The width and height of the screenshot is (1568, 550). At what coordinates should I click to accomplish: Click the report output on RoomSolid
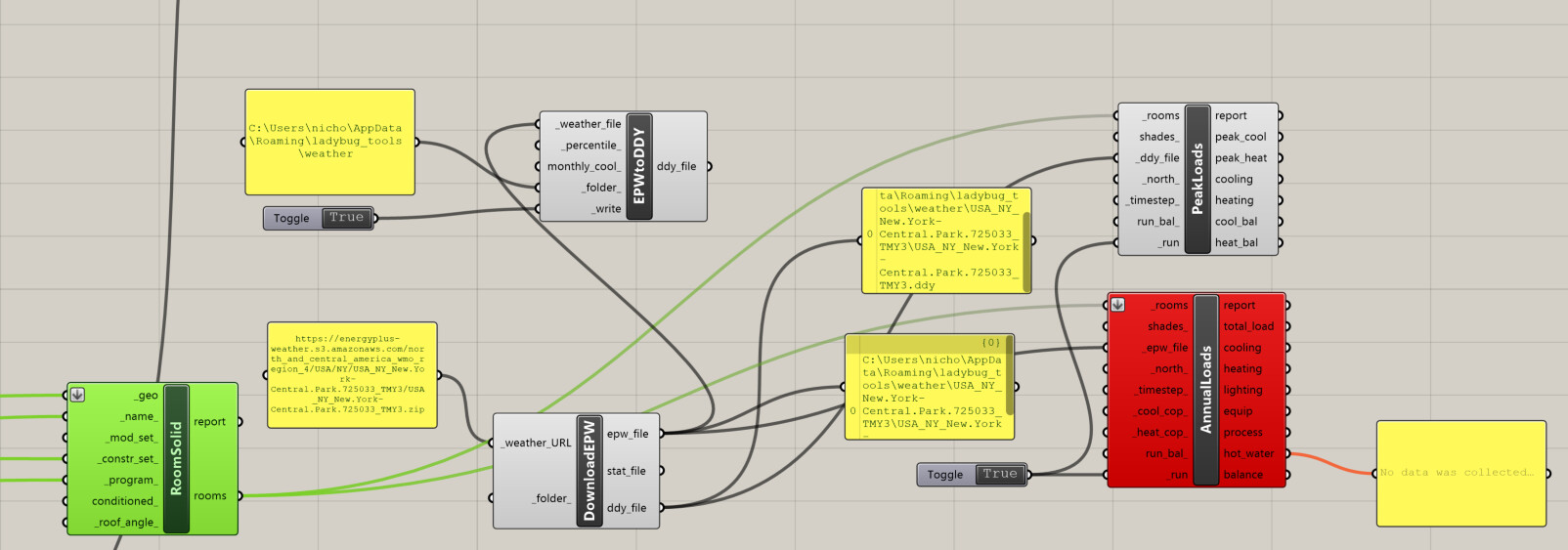click(210, 422)
